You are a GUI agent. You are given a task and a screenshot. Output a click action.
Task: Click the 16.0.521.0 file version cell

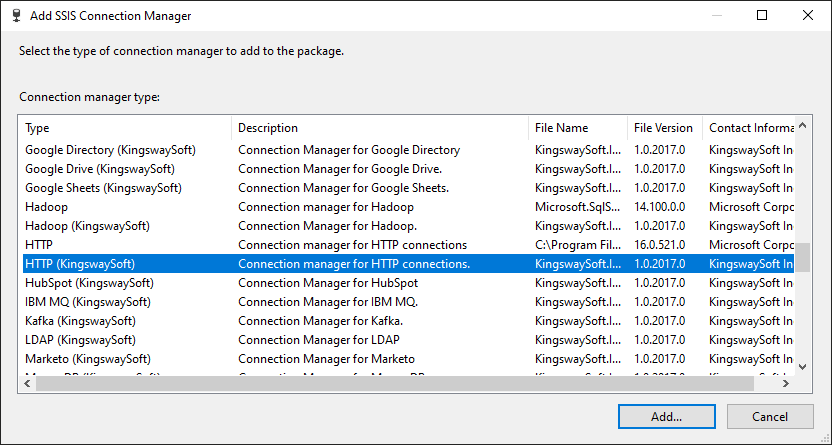tap(660, 245)
